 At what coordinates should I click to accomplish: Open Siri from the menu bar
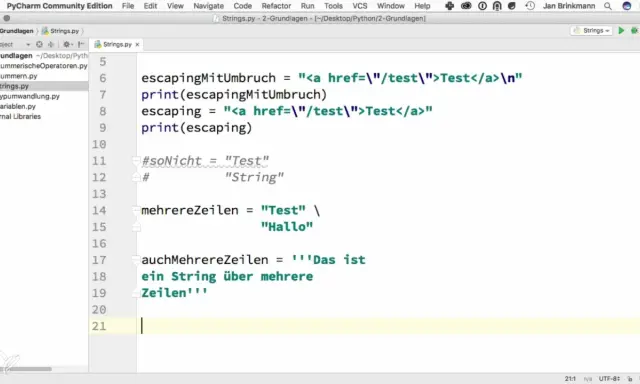[x=627, y=6]
